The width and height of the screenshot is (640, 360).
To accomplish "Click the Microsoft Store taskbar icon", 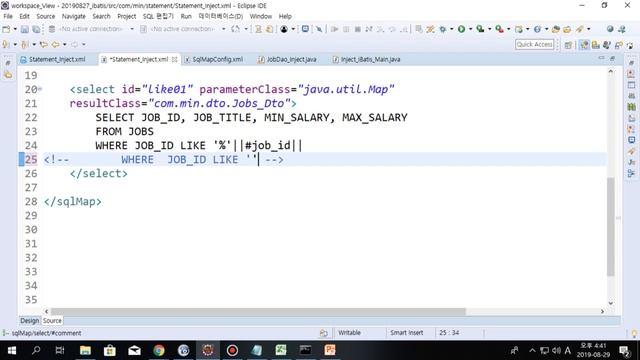I will [x=110, y=350].
